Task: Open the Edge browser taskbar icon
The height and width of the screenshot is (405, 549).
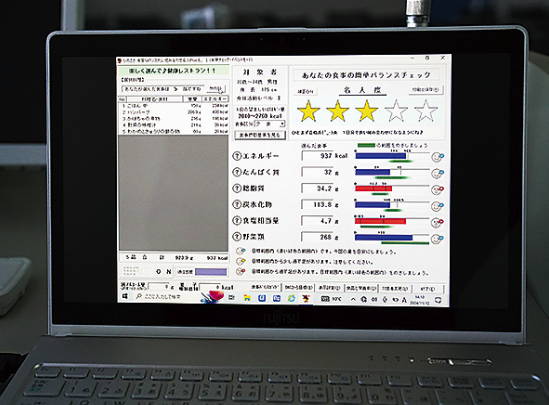Action: [x=291, y=298]
